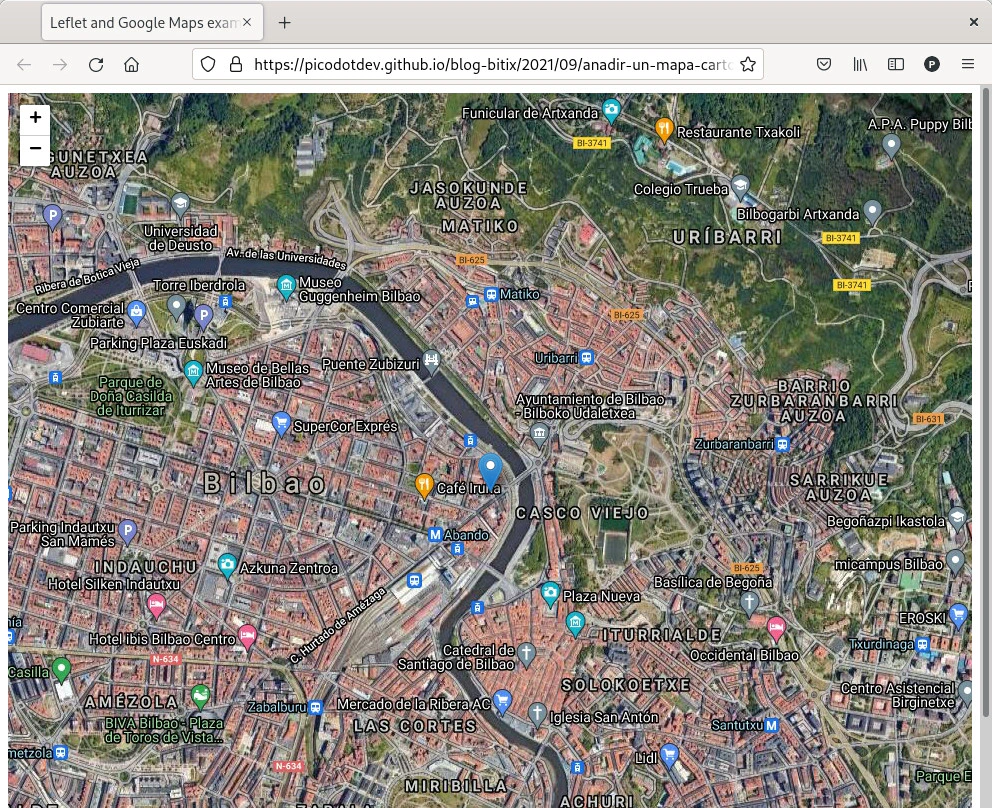
Task: Click the Café Iruña restaurant icon
Action: click(x=424, y=486)
